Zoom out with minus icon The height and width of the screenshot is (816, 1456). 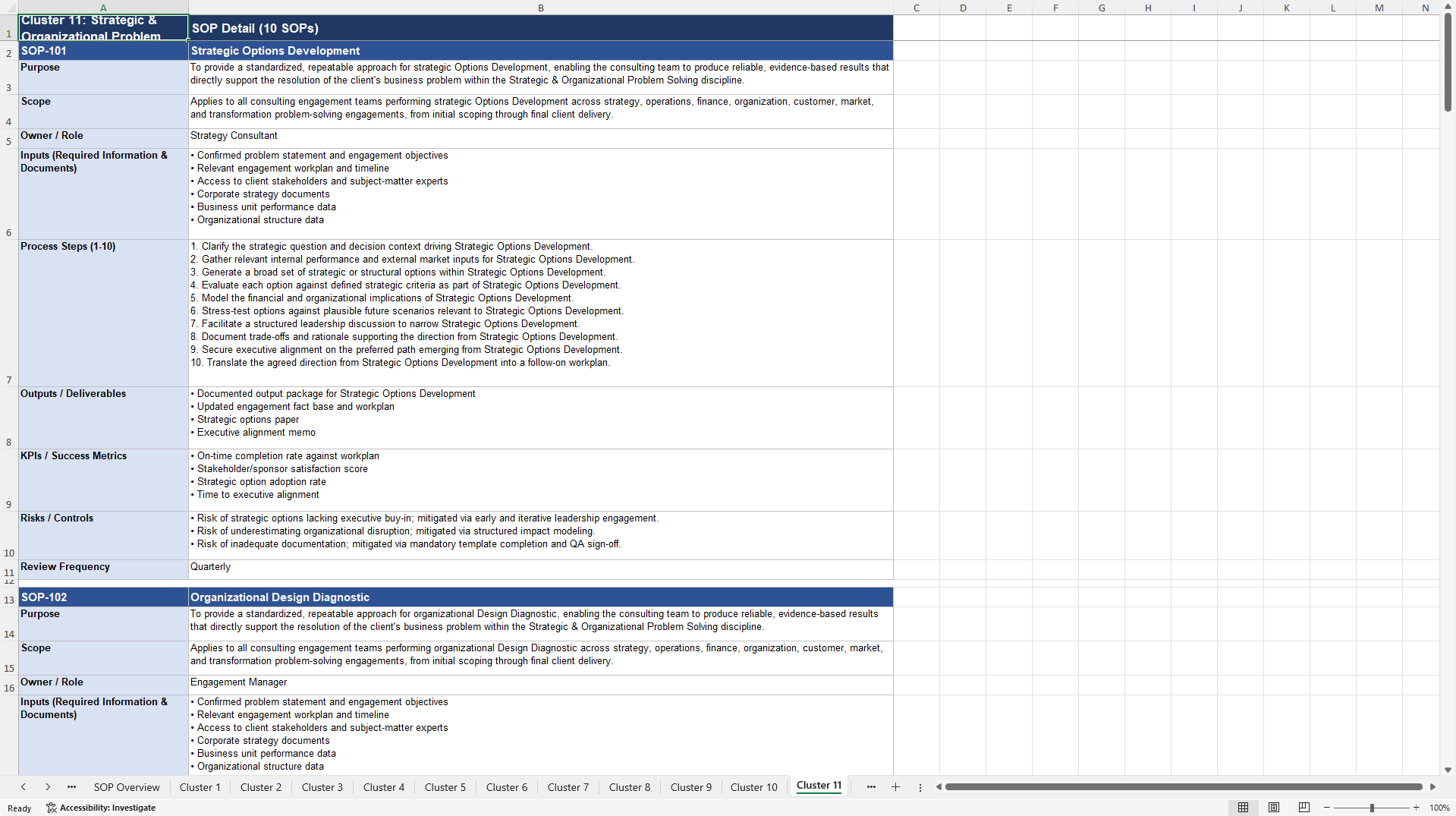click(x=1327, y=808)
